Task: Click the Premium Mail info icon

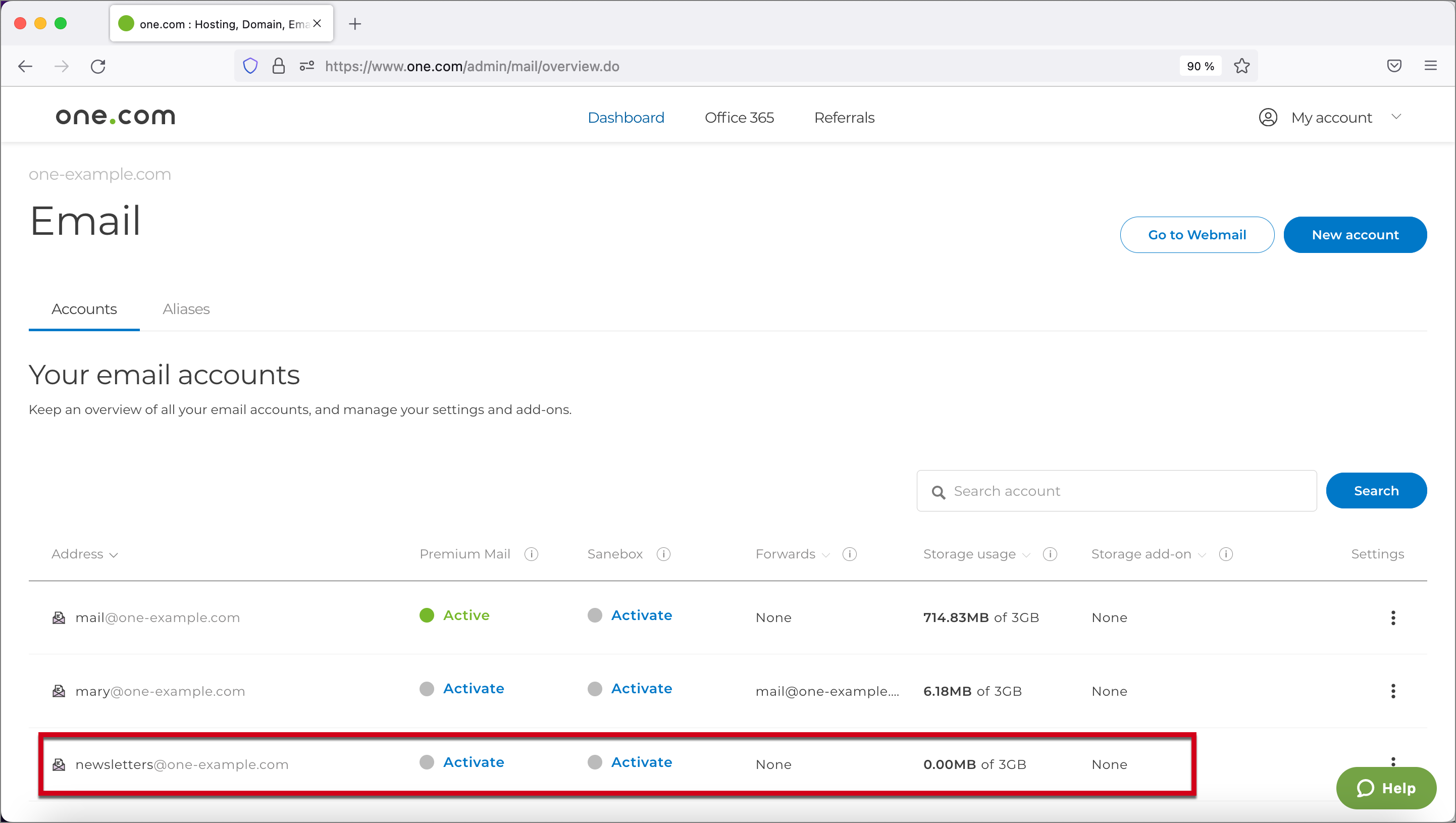Action: click(531, 554)
